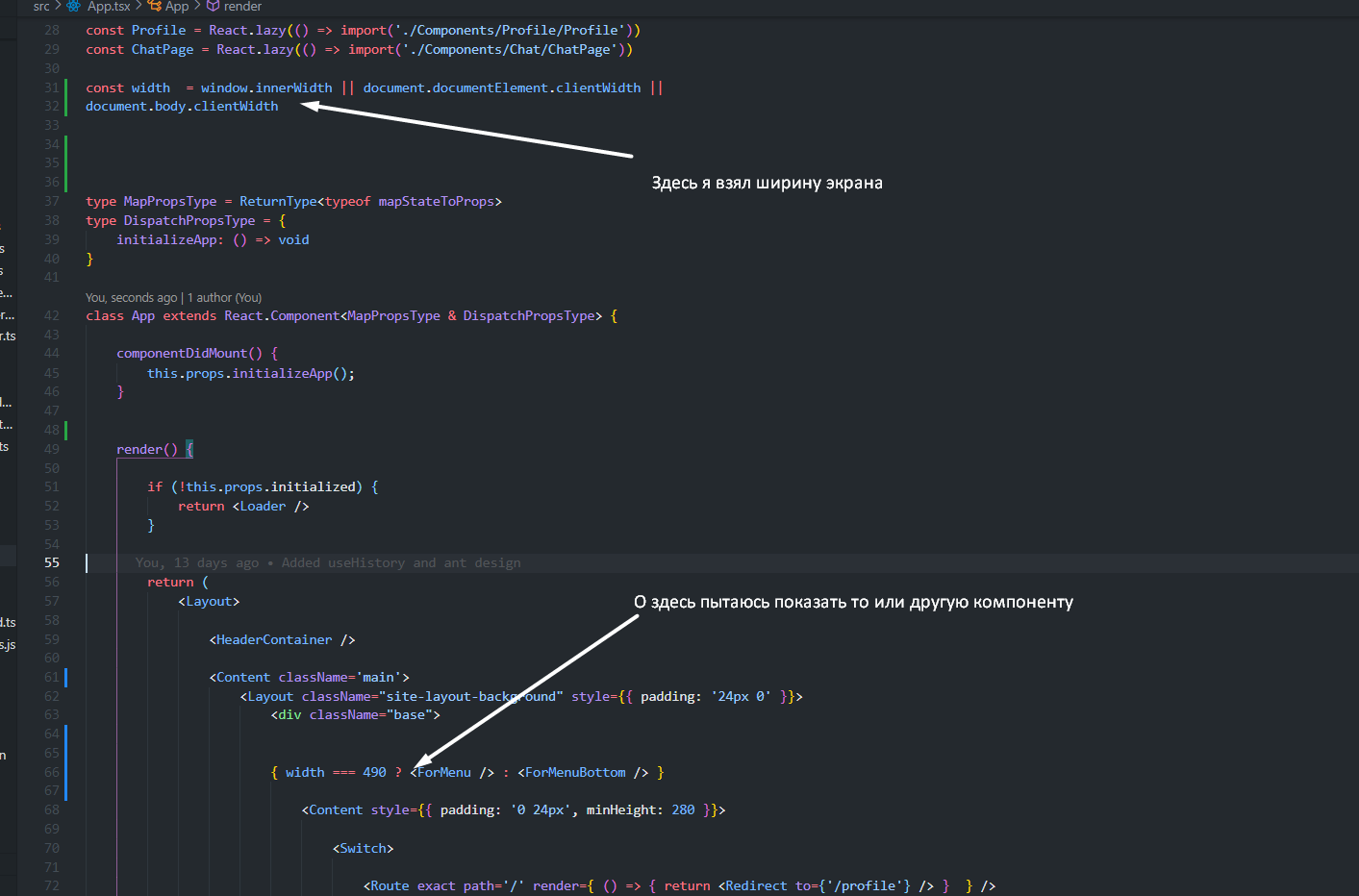Select line number 28 in the gutter
The width and height of the screenshot is (1359, 896).
point(51,31)
